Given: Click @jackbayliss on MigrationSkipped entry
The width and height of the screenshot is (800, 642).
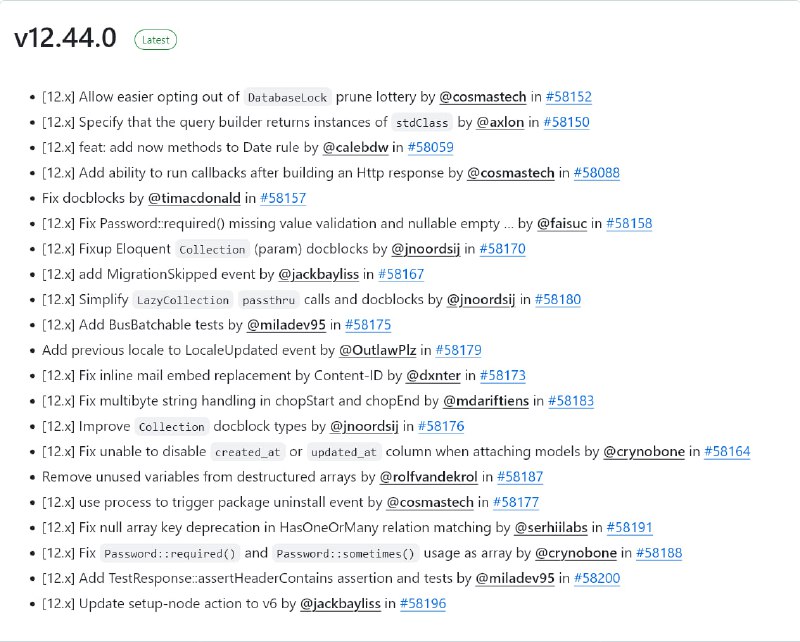Looking at the screenshot, I should pos(318,274).
